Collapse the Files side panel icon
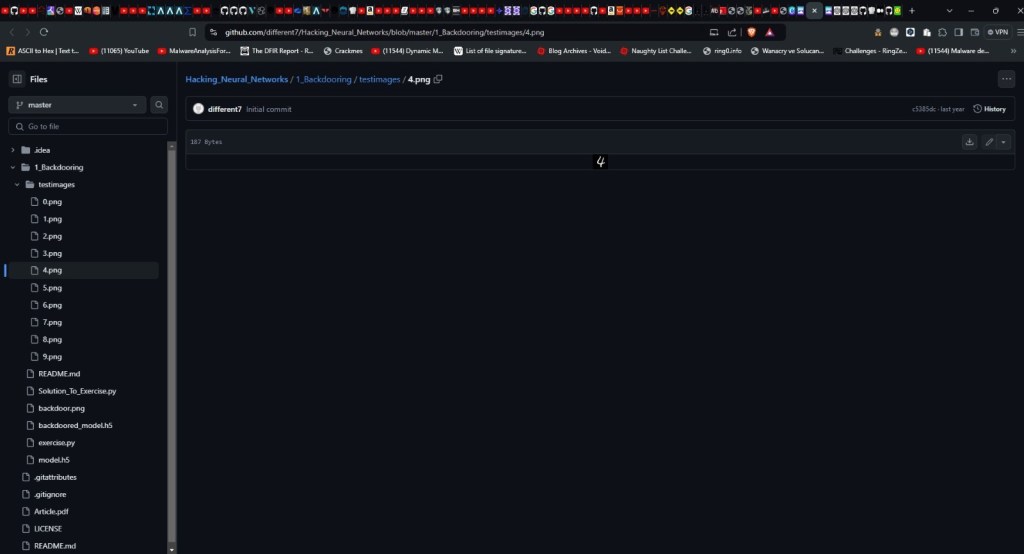Screen dimensions: 1024x554 pos(17,79)
